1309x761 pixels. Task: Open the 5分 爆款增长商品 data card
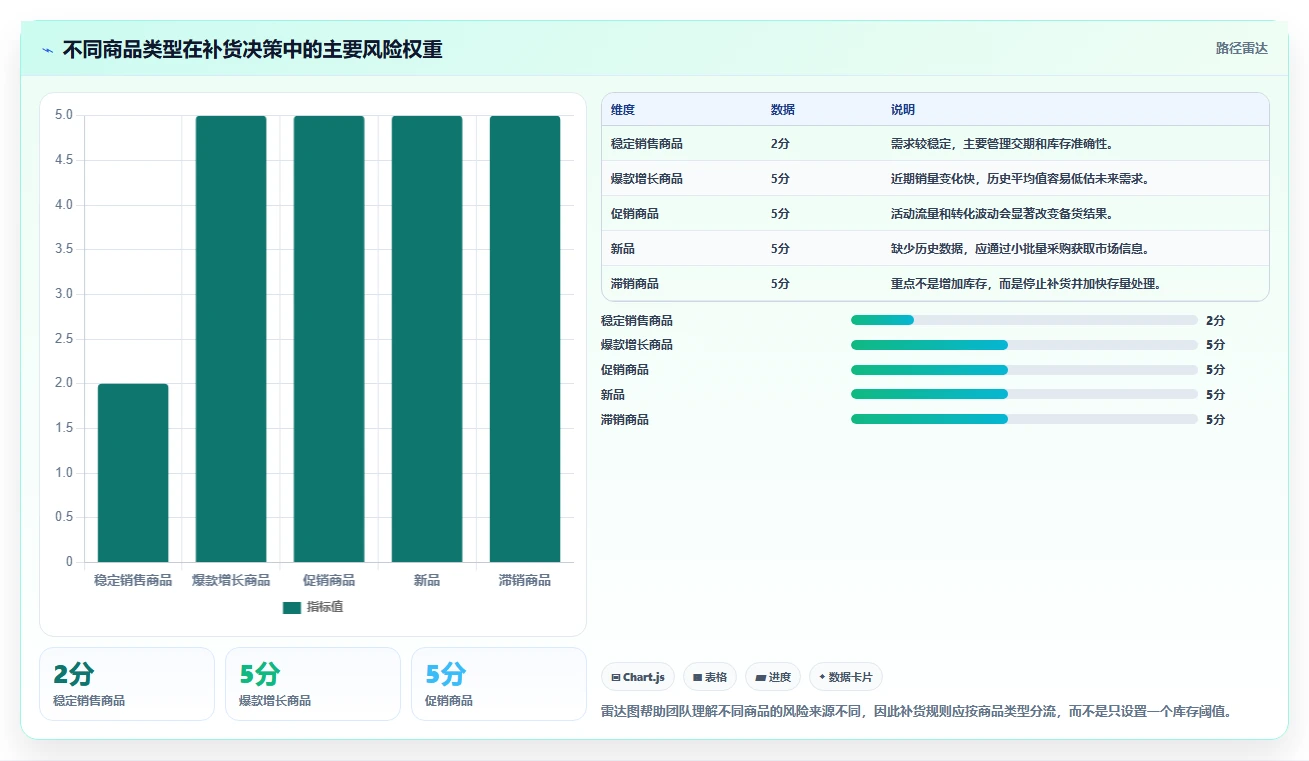(x=313, y=684)
